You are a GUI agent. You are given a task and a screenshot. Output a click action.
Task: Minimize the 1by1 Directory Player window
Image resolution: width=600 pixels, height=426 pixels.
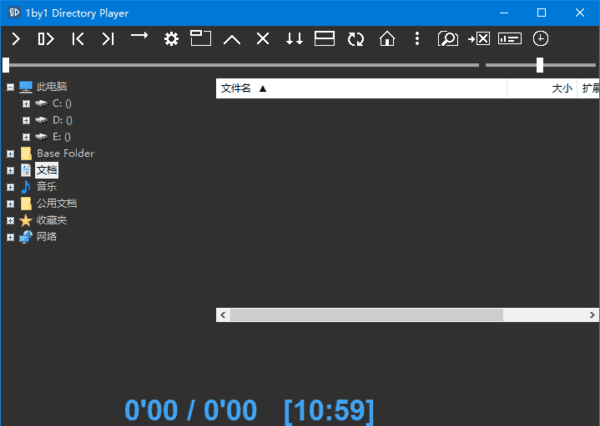[504, 13]
